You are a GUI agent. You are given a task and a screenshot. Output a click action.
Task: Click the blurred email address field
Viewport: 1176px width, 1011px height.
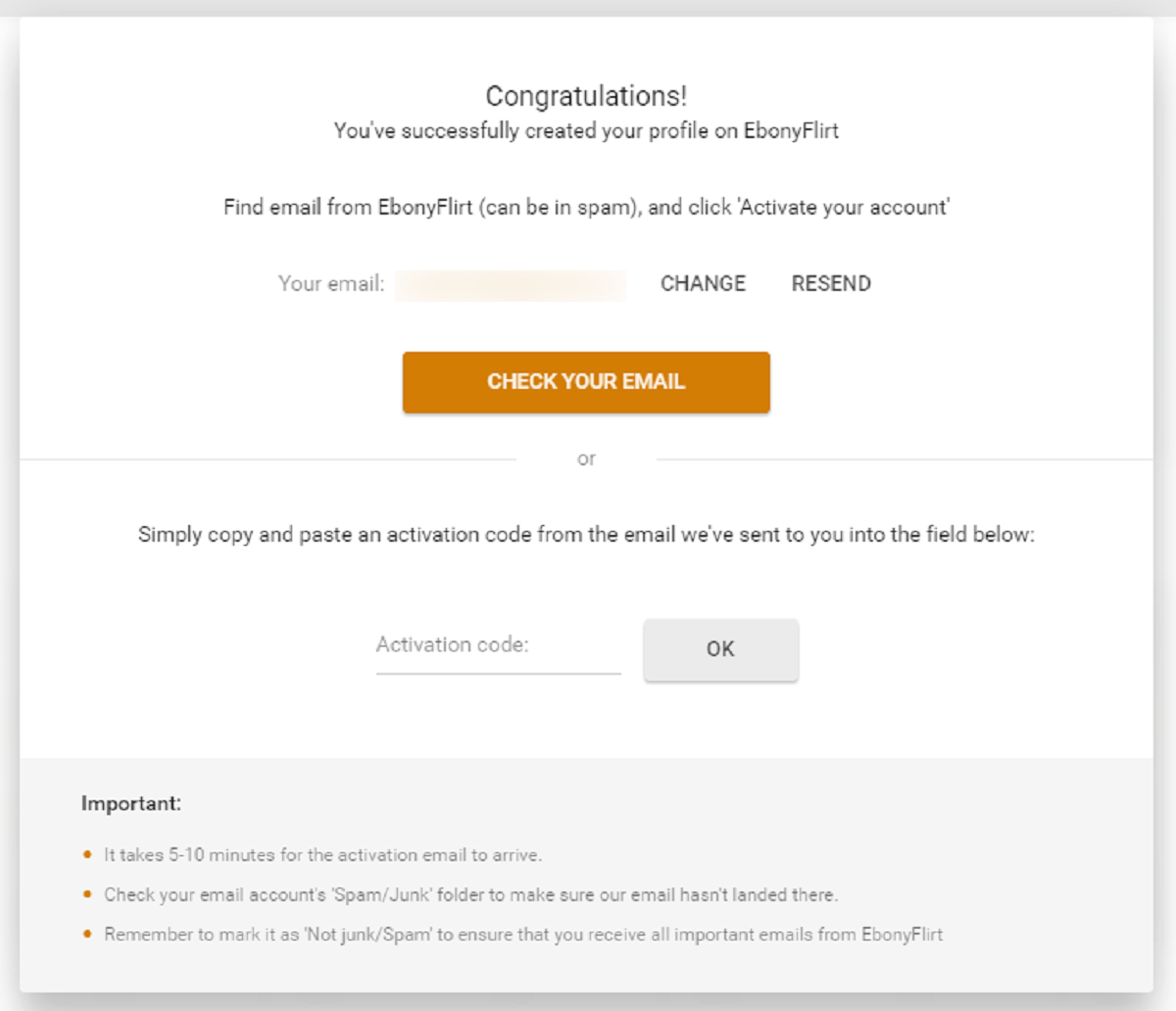(x=511, y=285)
